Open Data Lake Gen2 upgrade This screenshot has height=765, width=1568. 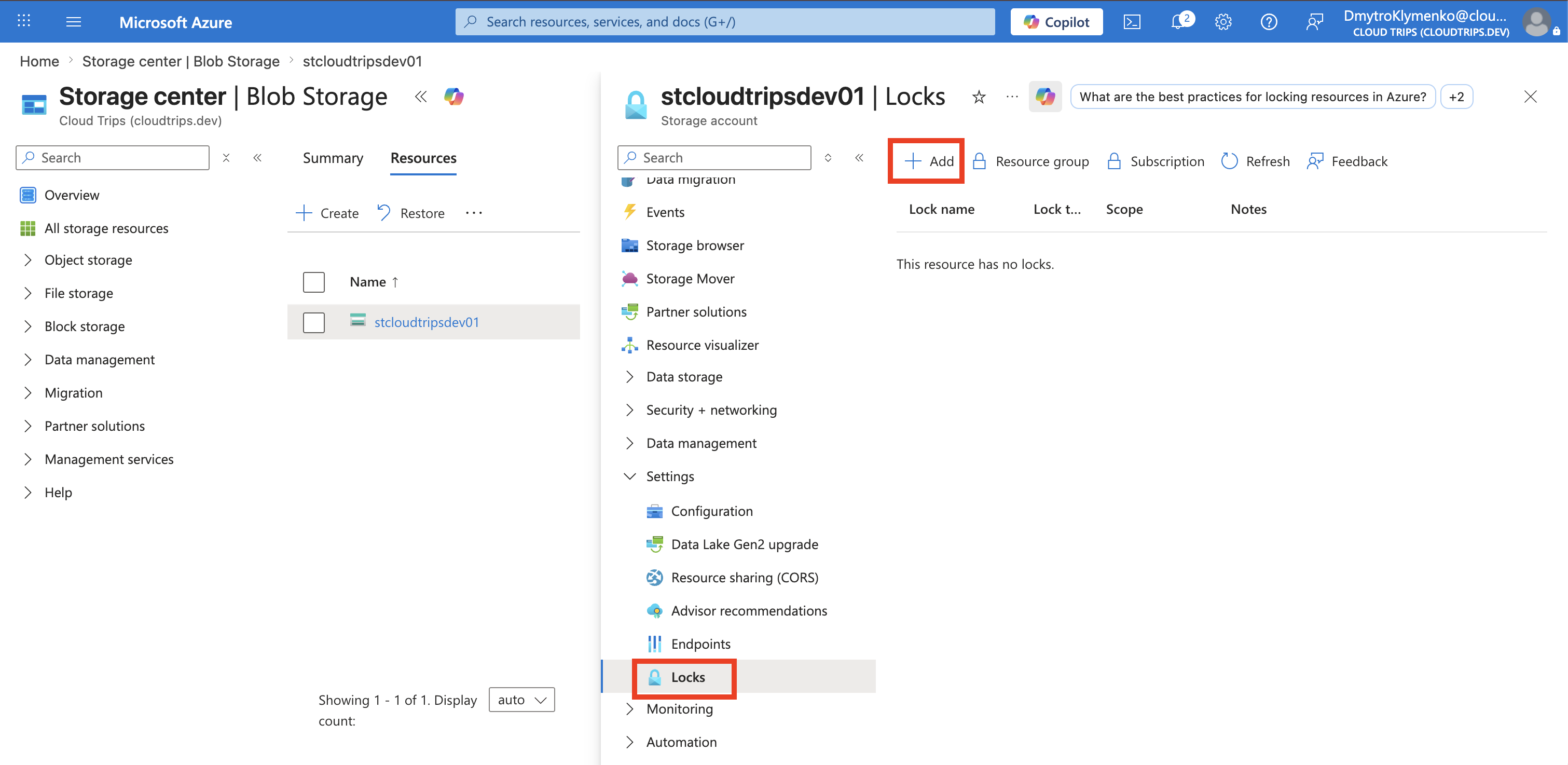[744, 544]
